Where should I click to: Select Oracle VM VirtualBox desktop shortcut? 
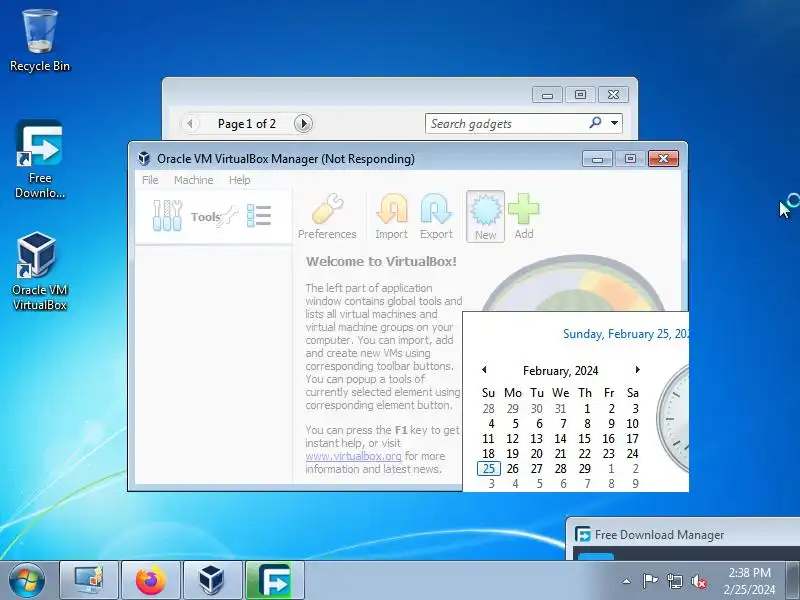pos(40,271)
